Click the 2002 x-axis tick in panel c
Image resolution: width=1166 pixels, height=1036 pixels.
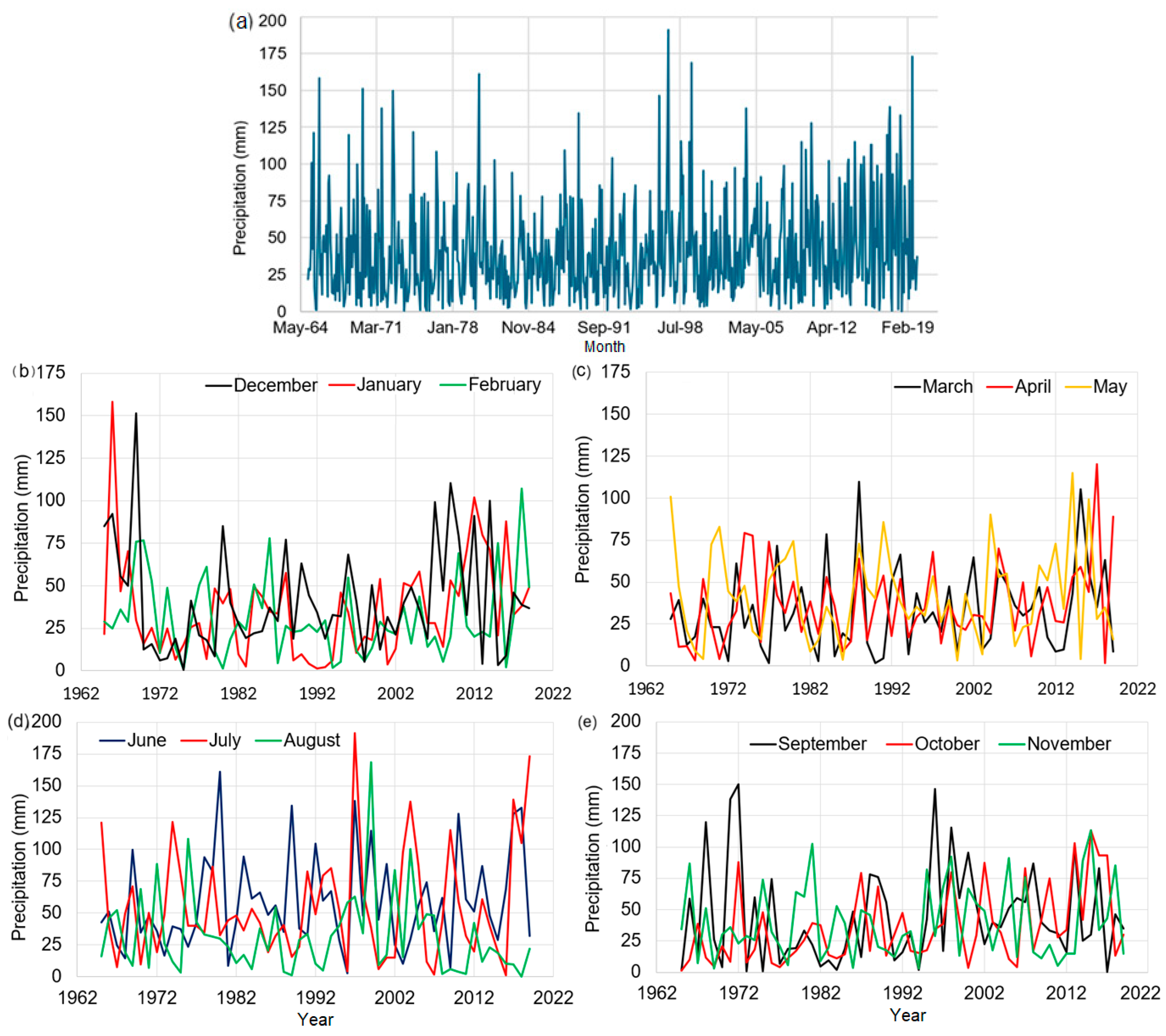(974, 688)
